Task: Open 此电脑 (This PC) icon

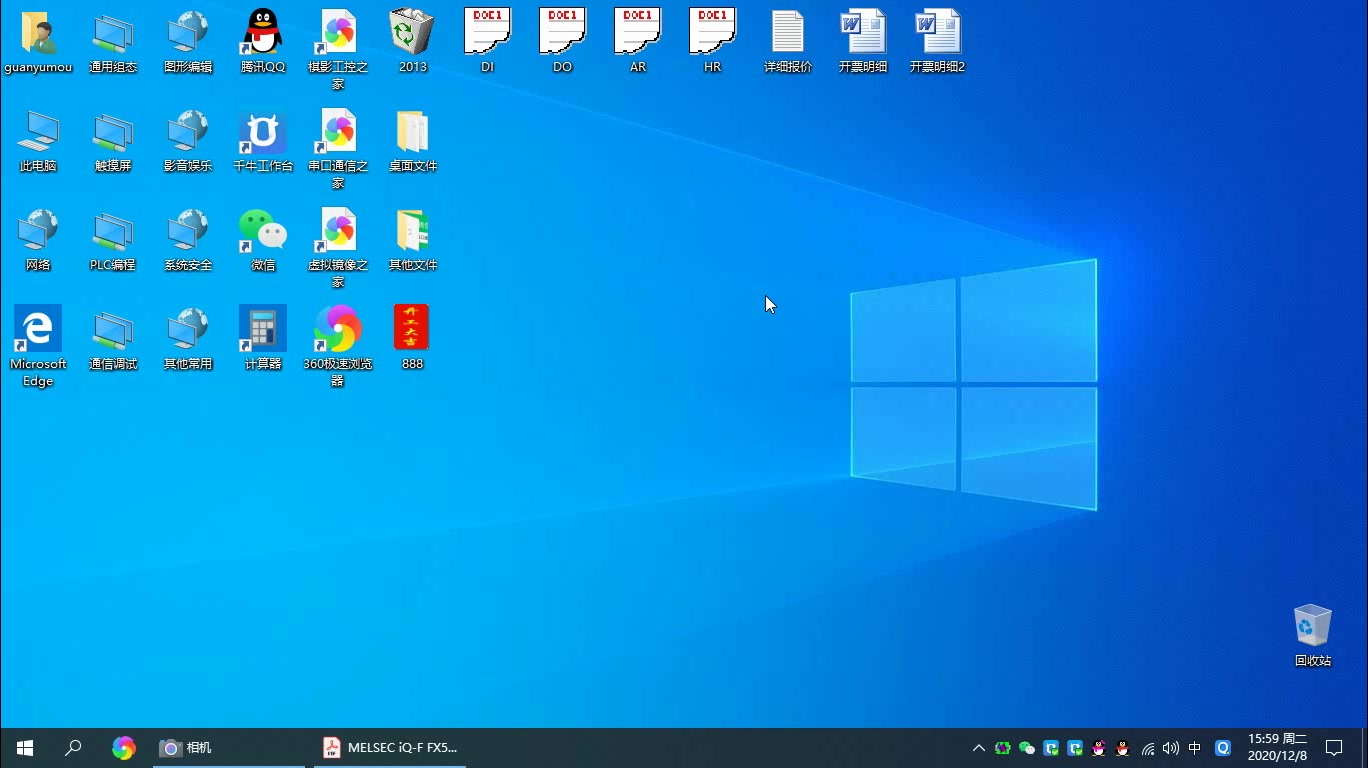Action: coord(38,141)
